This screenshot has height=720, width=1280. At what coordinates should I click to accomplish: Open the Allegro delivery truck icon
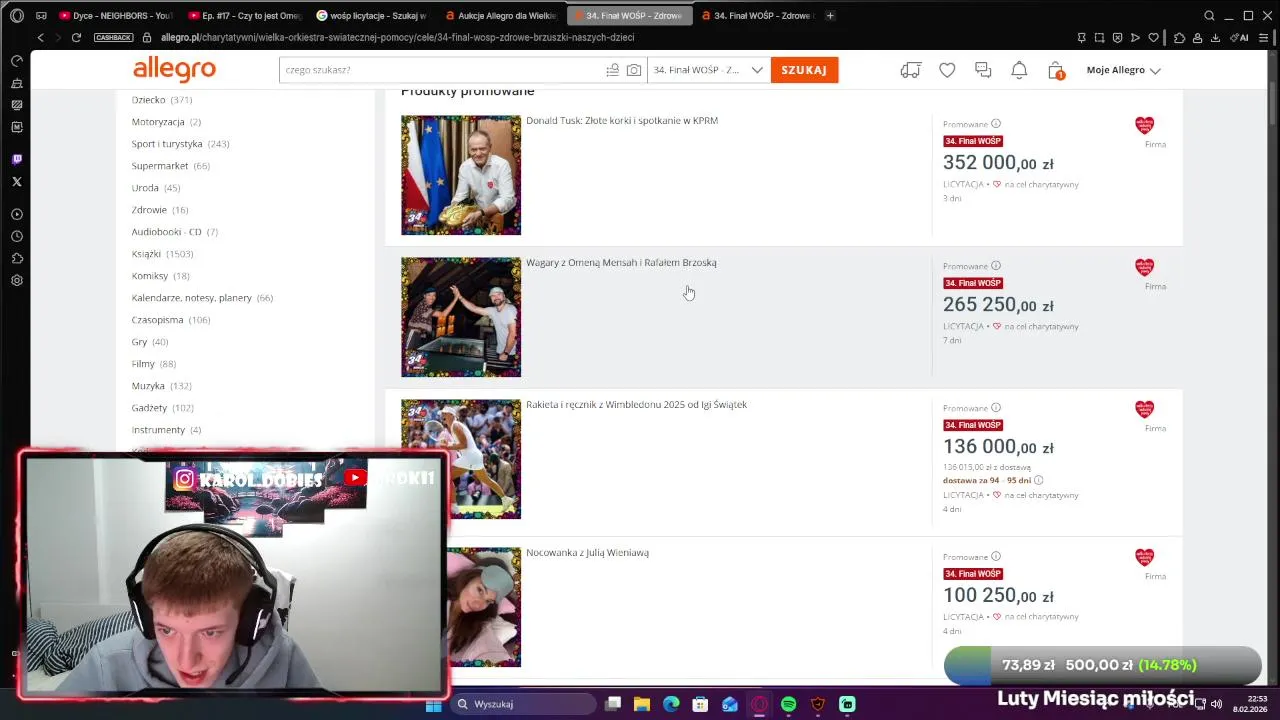pos(910,70)
